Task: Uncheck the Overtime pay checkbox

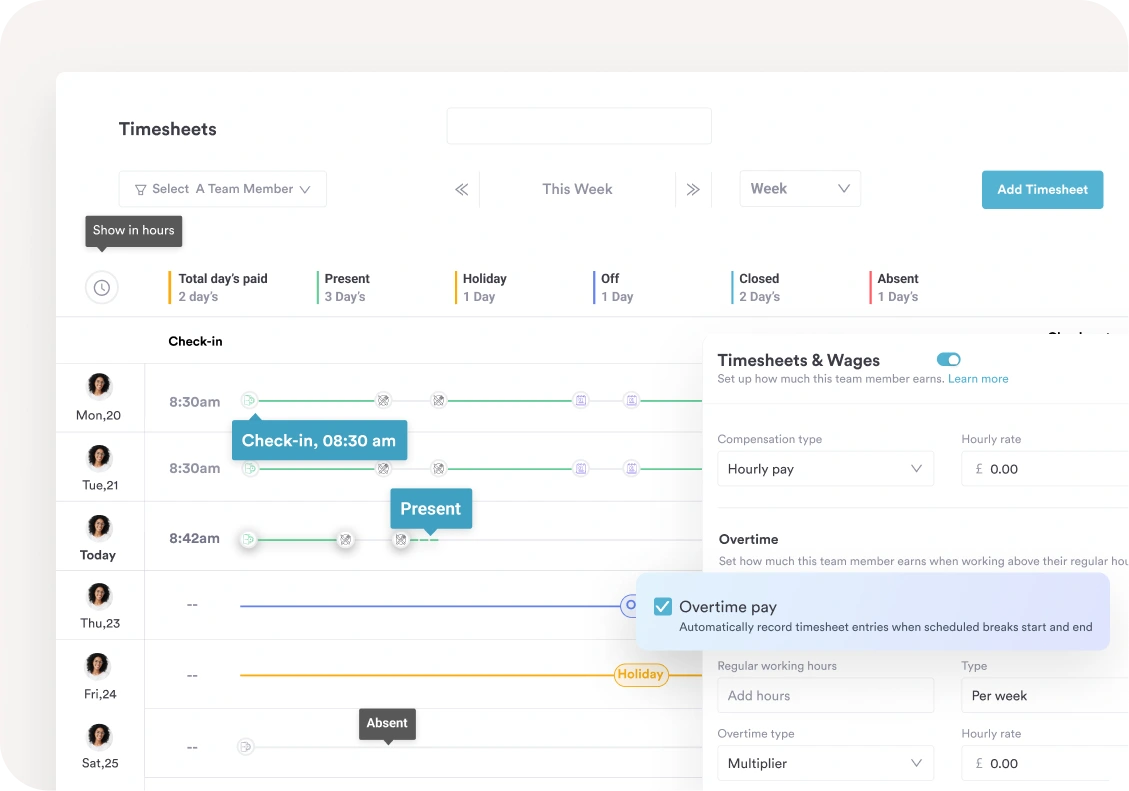Action: (x=663, y=607)
